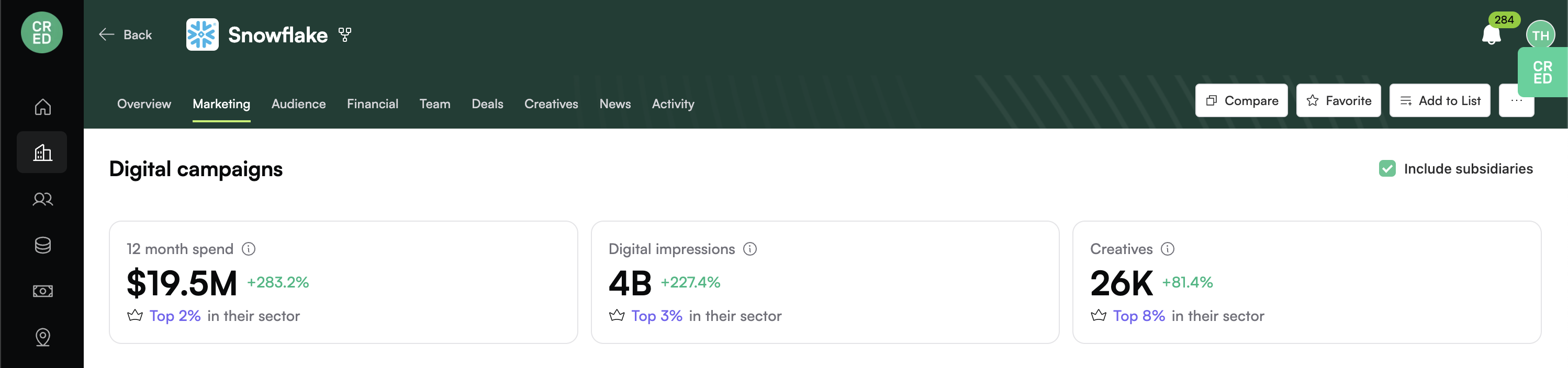Open the People icon in sidebar
Screen dimensions: 1568x368
(42, 199)
